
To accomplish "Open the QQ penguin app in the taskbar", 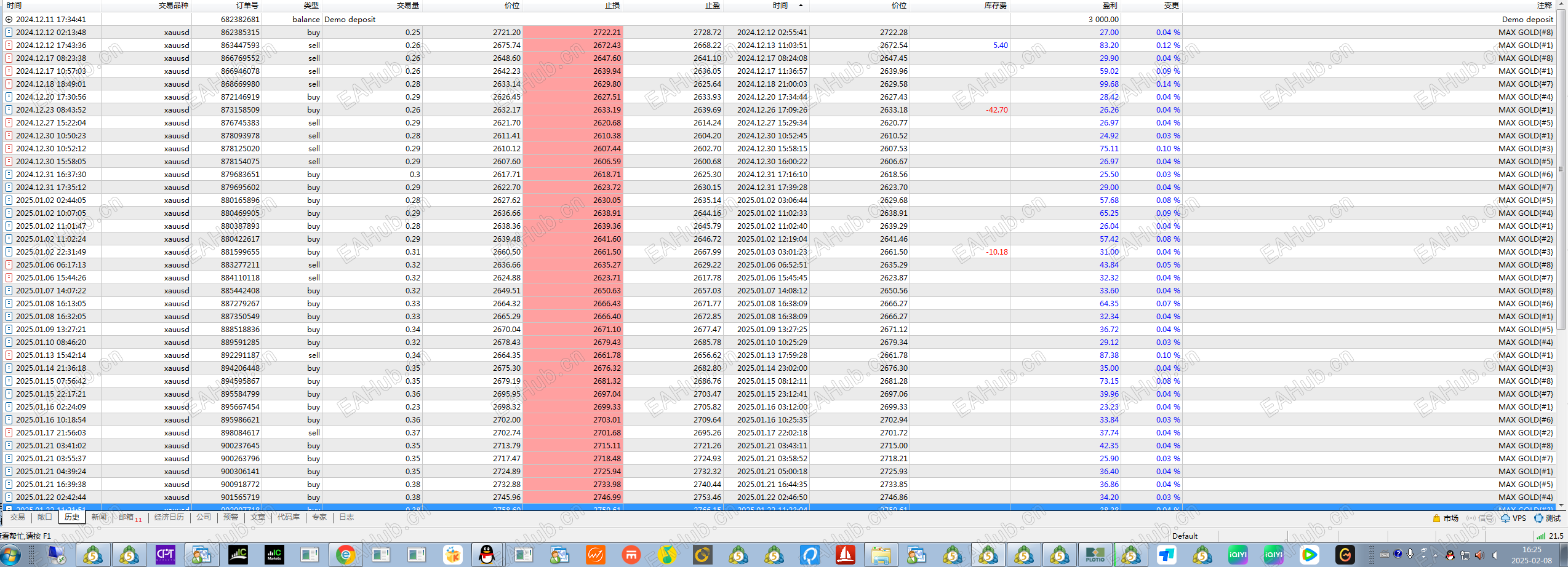I will point(487,555).
